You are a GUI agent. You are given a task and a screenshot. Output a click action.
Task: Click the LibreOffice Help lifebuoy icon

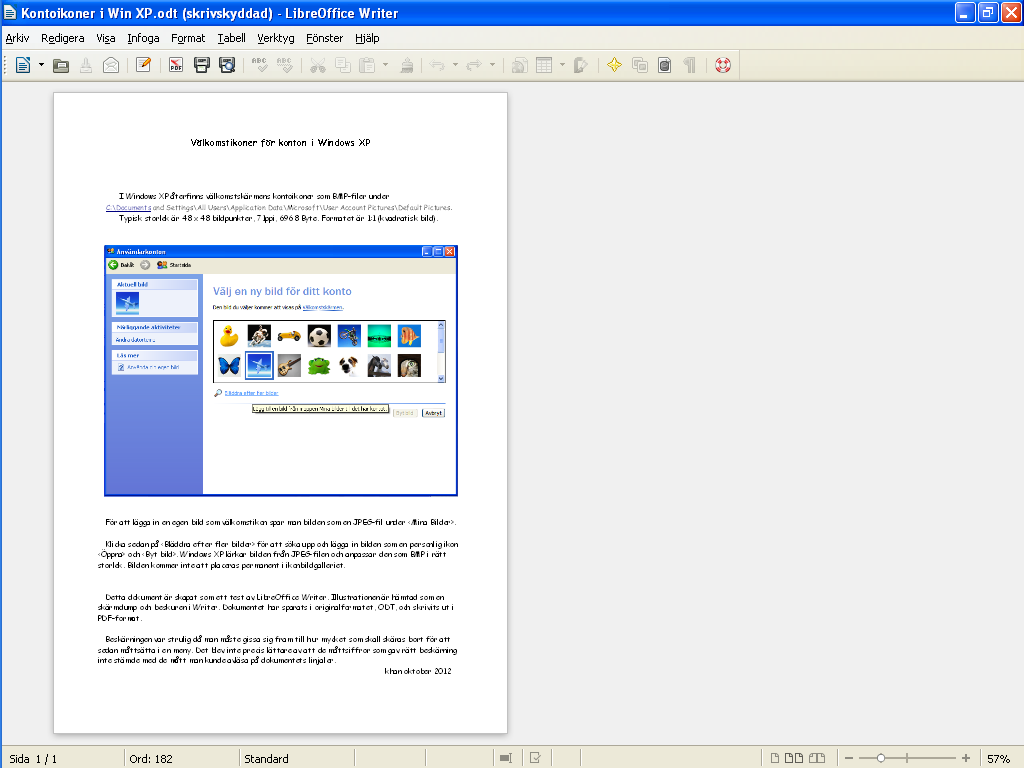pyautogui.click(x=723, y=65)
